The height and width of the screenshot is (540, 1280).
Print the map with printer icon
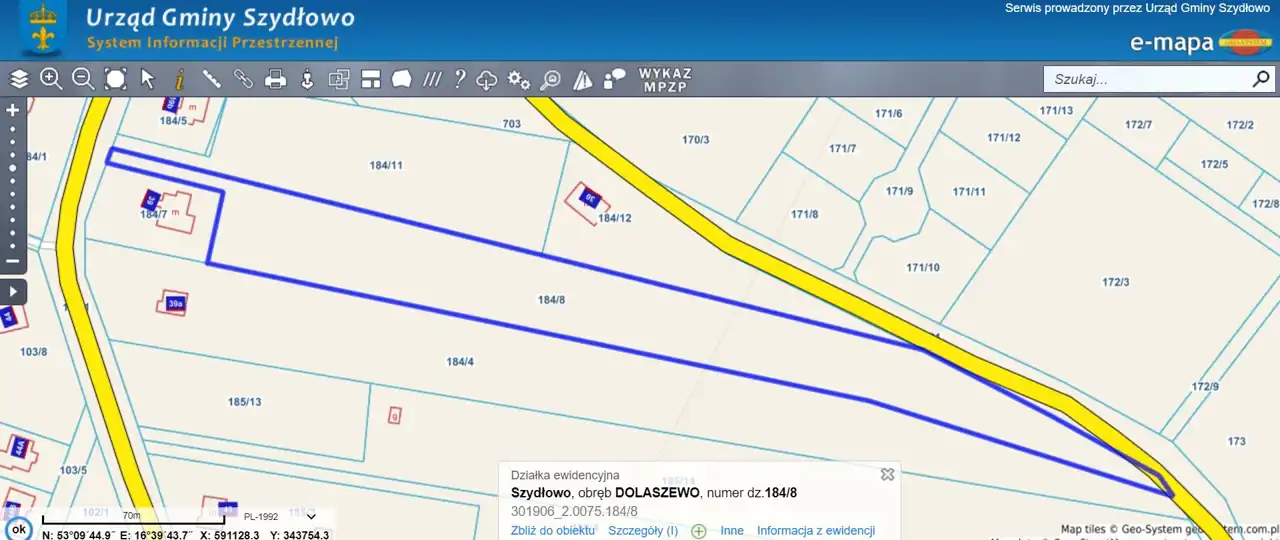coord(276,79)
